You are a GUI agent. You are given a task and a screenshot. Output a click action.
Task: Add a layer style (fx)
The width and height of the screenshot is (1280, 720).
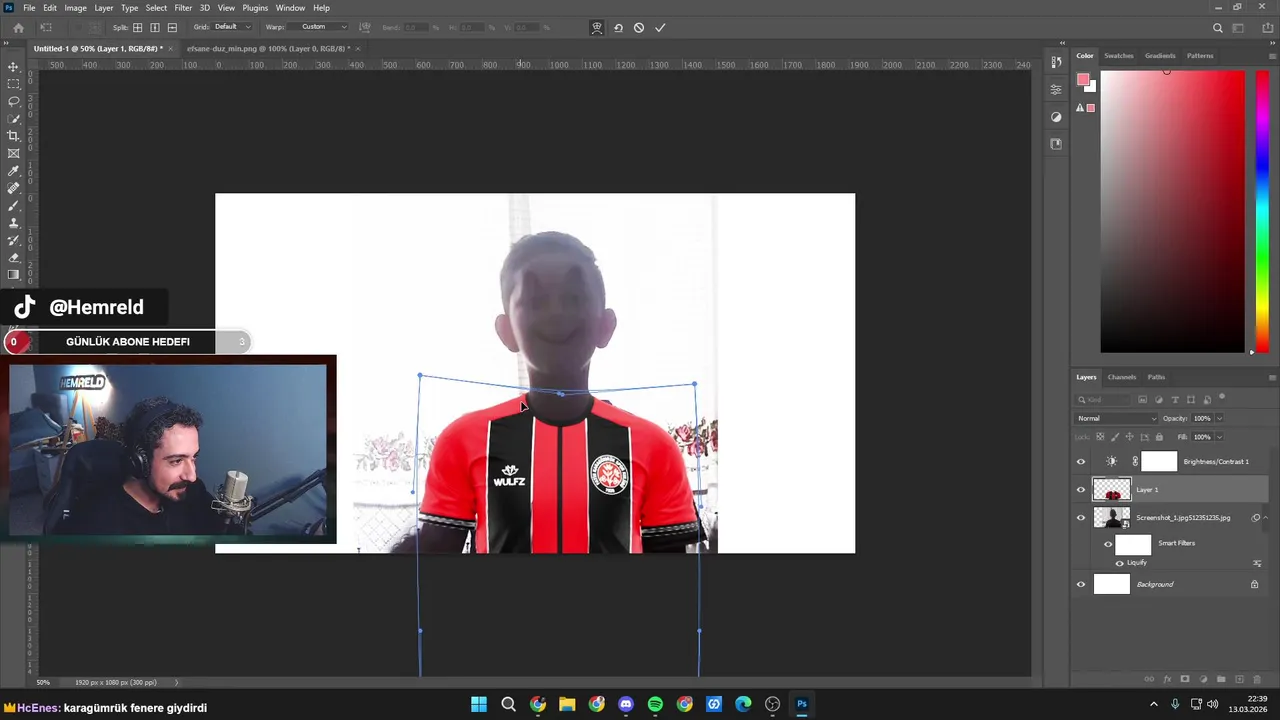[1167, 680]
